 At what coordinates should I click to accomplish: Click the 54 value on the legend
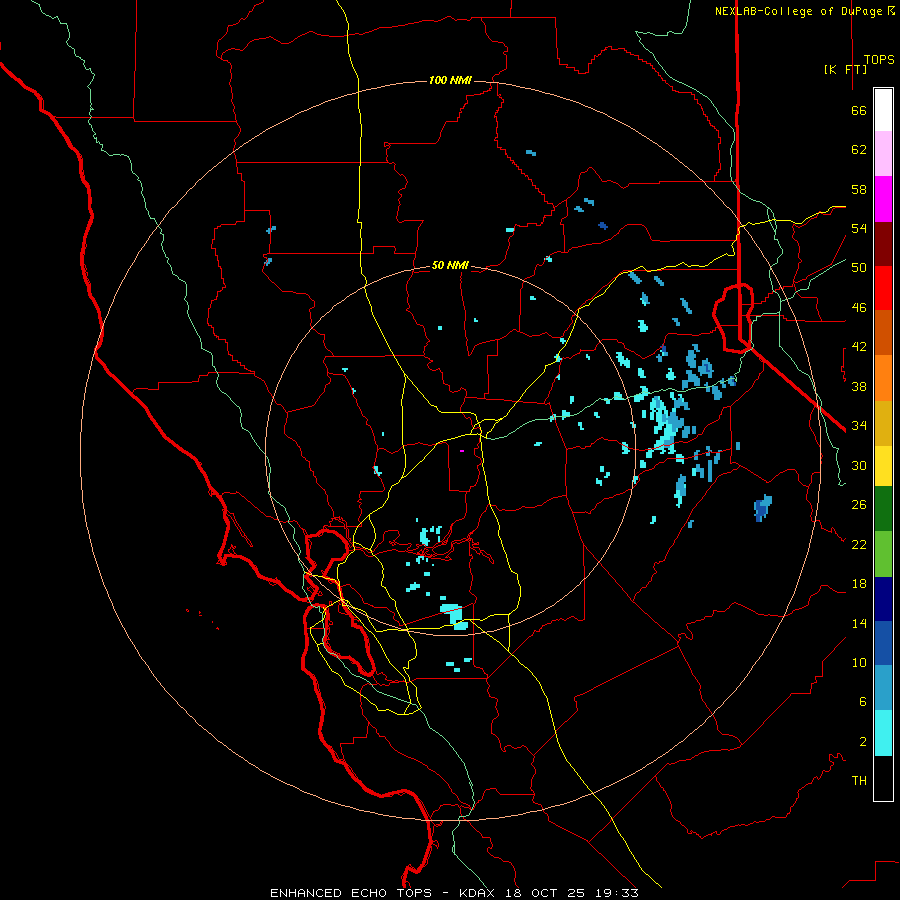[859, 228]
